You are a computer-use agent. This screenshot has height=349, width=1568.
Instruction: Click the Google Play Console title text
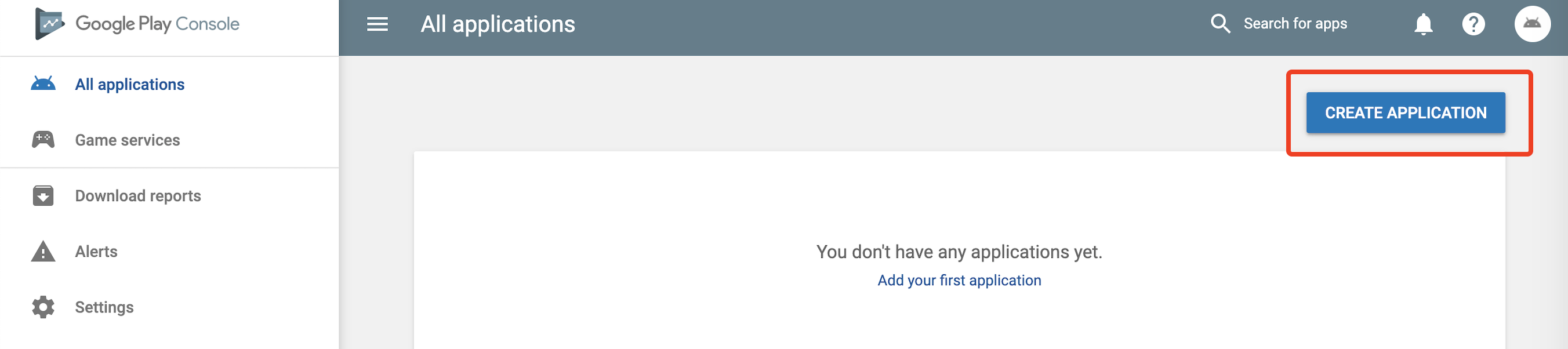click(x=157, y=24)
